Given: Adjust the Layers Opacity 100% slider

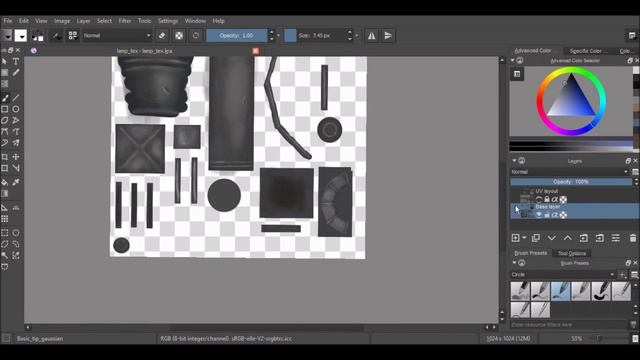Looking at the screenshot, I should pyautogui.click(x=571, y=182).
